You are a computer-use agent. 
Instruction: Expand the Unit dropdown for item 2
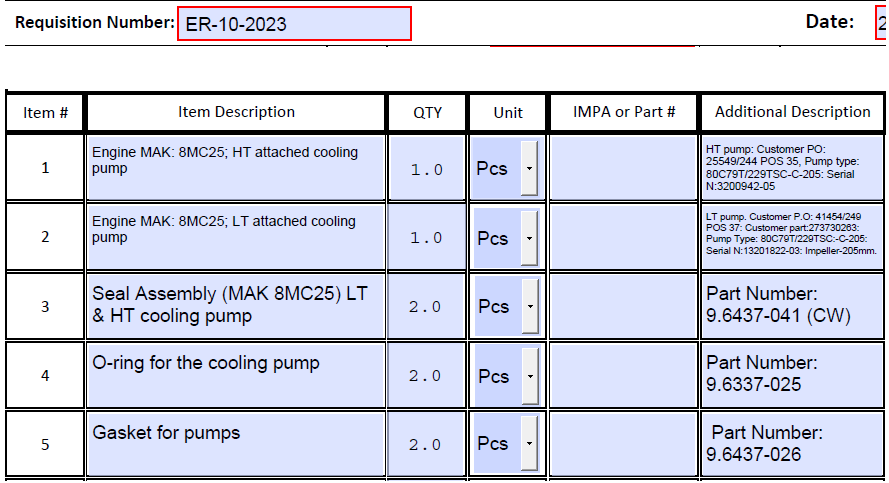529,238
